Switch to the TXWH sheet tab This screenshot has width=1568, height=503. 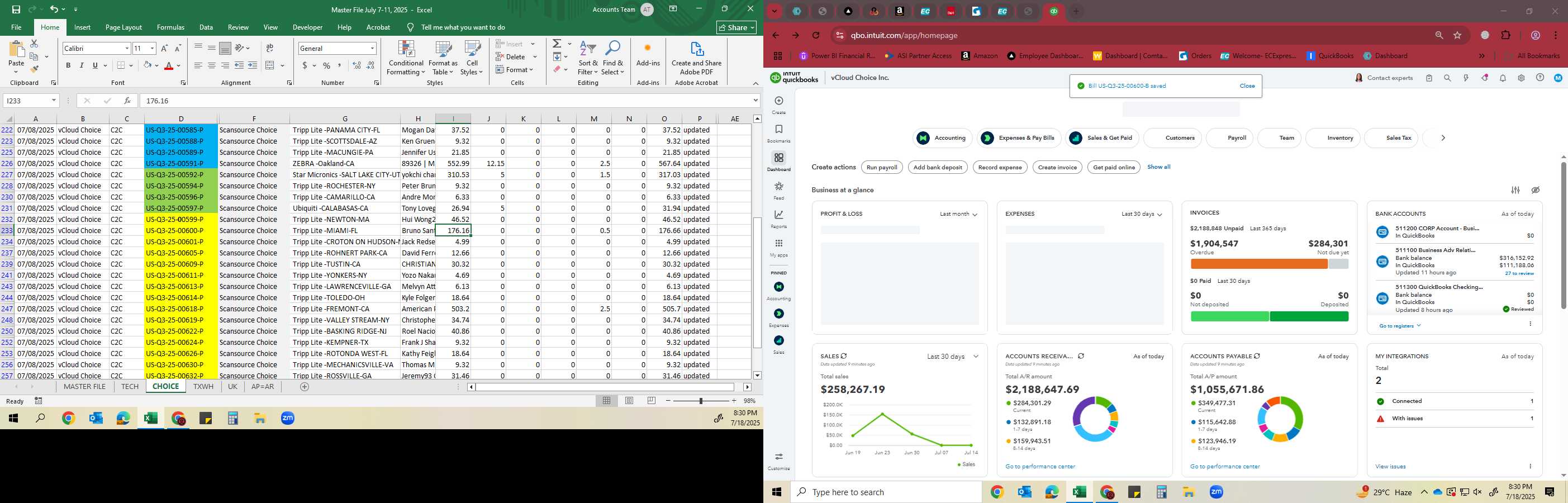pyautogui.click(x=203, y=387)
